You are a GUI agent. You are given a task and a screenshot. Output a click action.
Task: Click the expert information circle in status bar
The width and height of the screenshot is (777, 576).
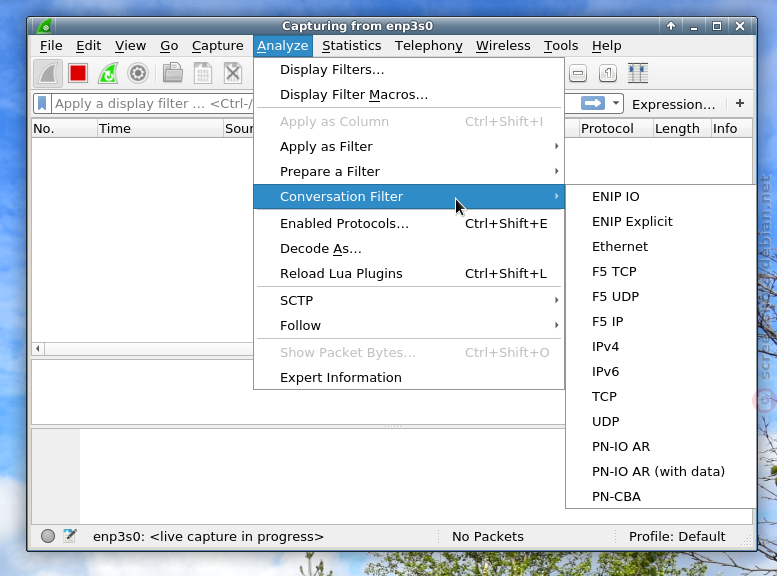[48, 536]
